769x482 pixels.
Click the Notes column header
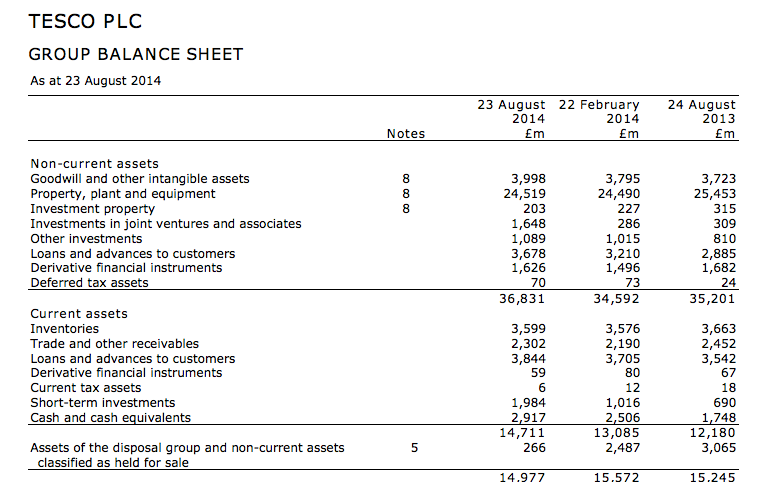[x=406, y=134]
